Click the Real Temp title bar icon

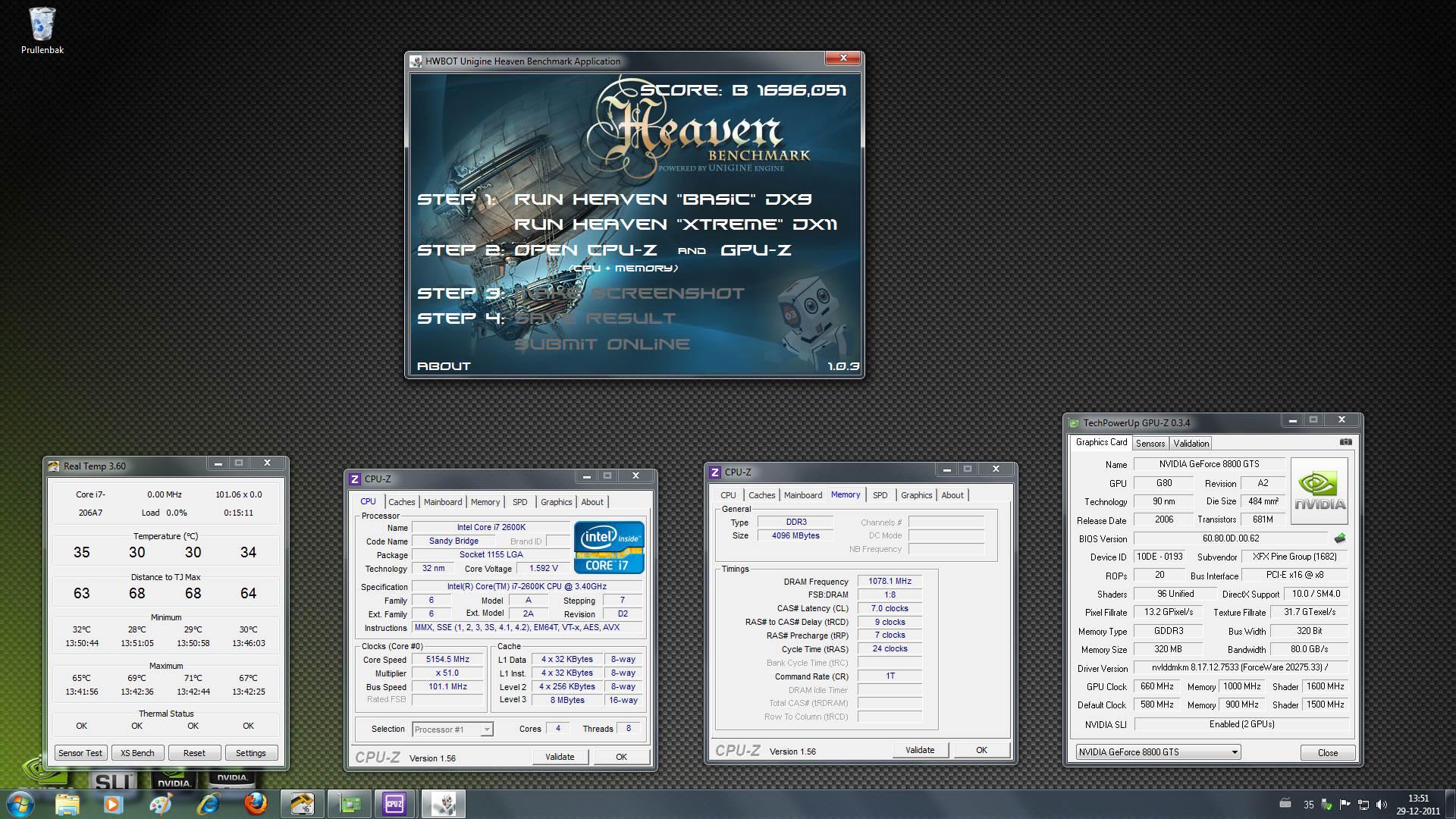coord(54,466)
